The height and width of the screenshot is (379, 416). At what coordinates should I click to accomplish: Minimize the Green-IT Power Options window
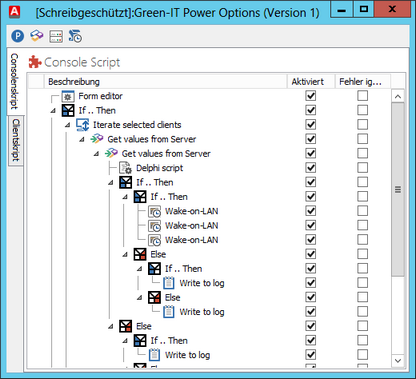point(341,10)
